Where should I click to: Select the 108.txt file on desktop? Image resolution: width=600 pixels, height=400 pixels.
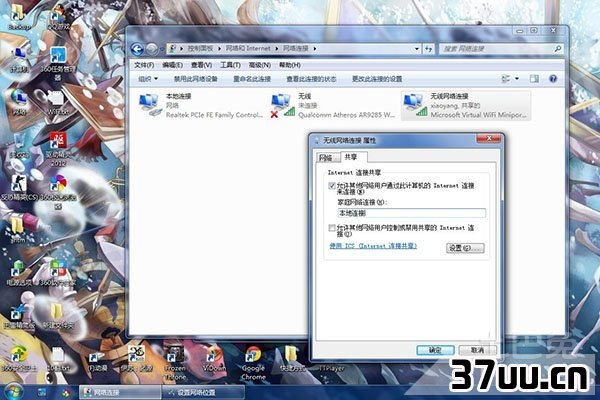click(58, 359)
